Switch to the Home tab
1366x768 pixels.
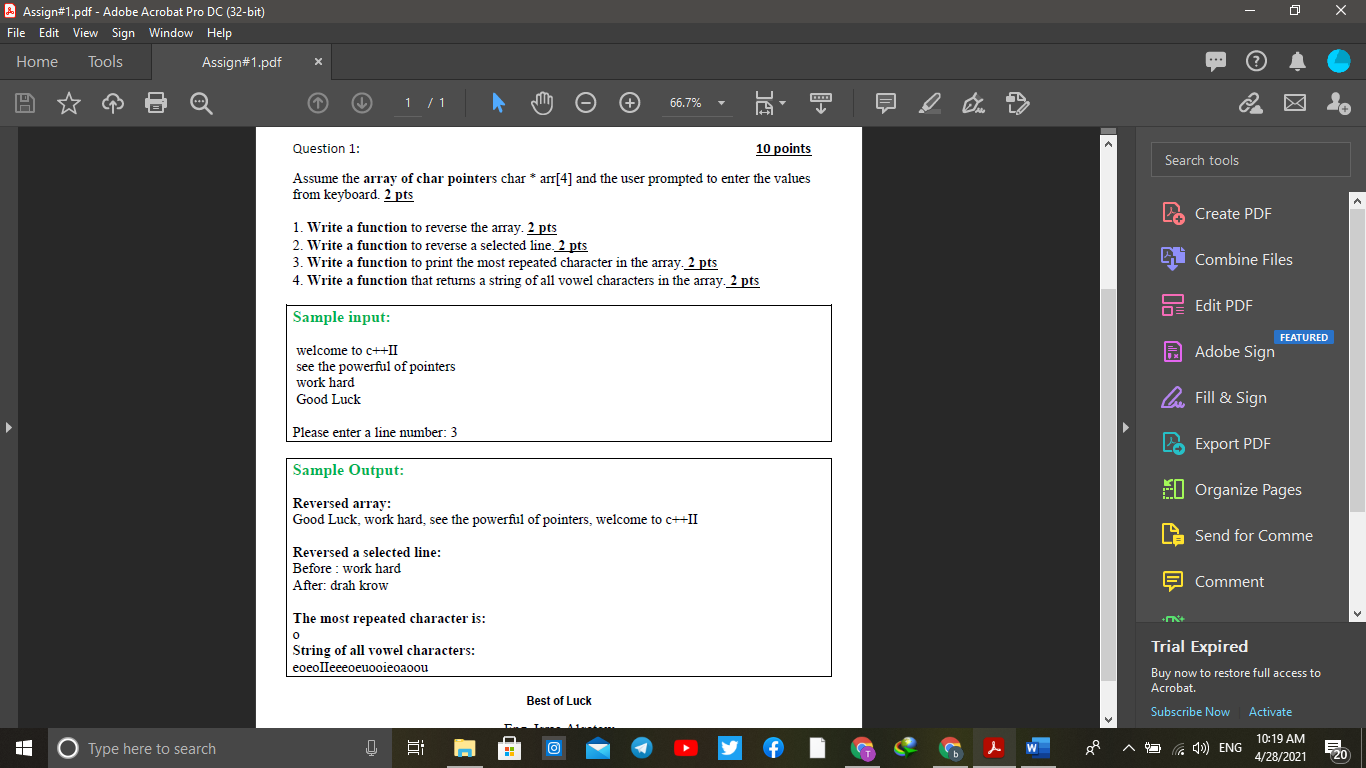point(37,62)
